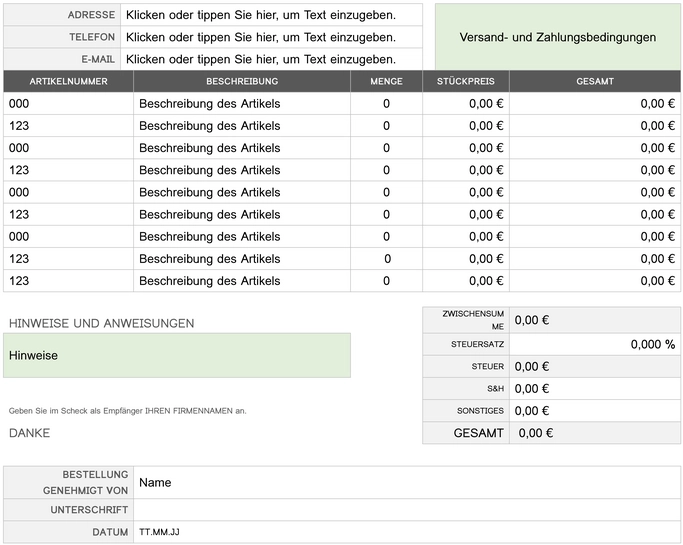Click the MENGE column header
Screen dimensions: 683x545
pyautogui.click(x=386, y=81)
